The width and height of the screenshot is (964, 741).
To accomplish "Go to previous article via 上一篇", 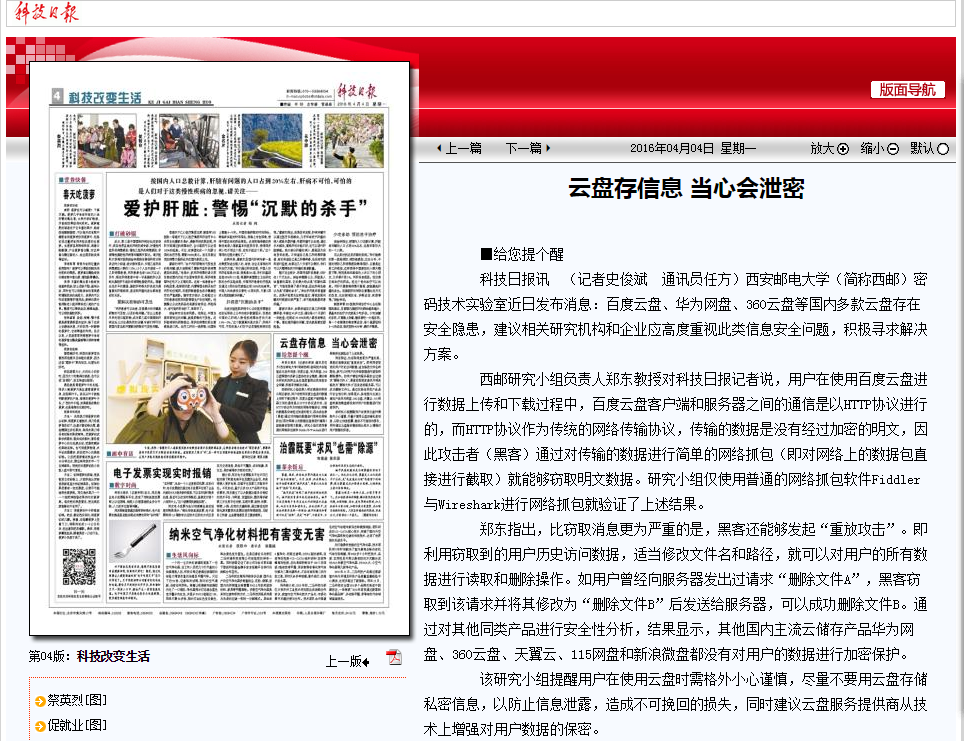I will tap(459, 148).
